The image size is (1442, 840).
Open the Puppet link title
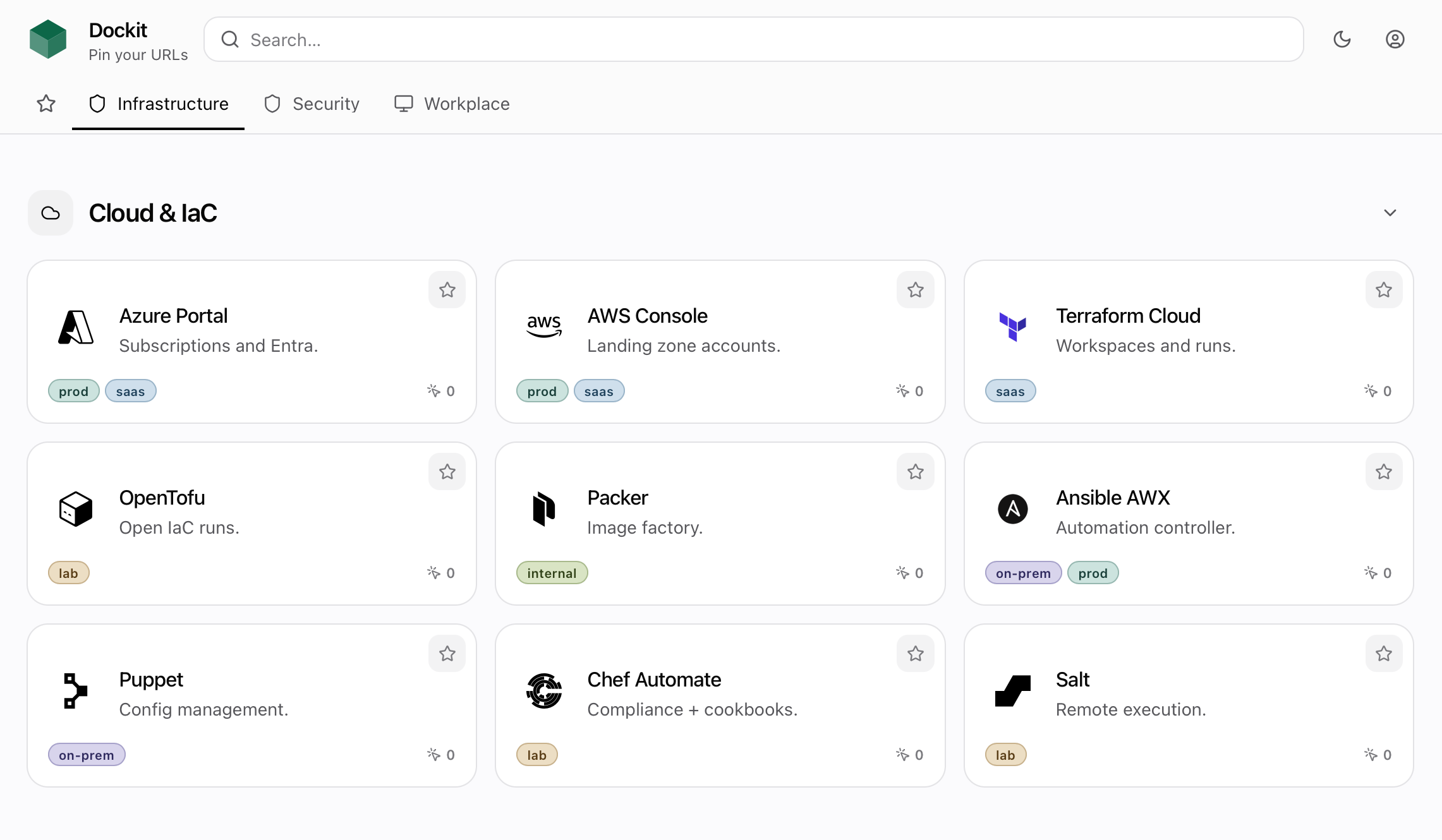[x=152, y=680]
